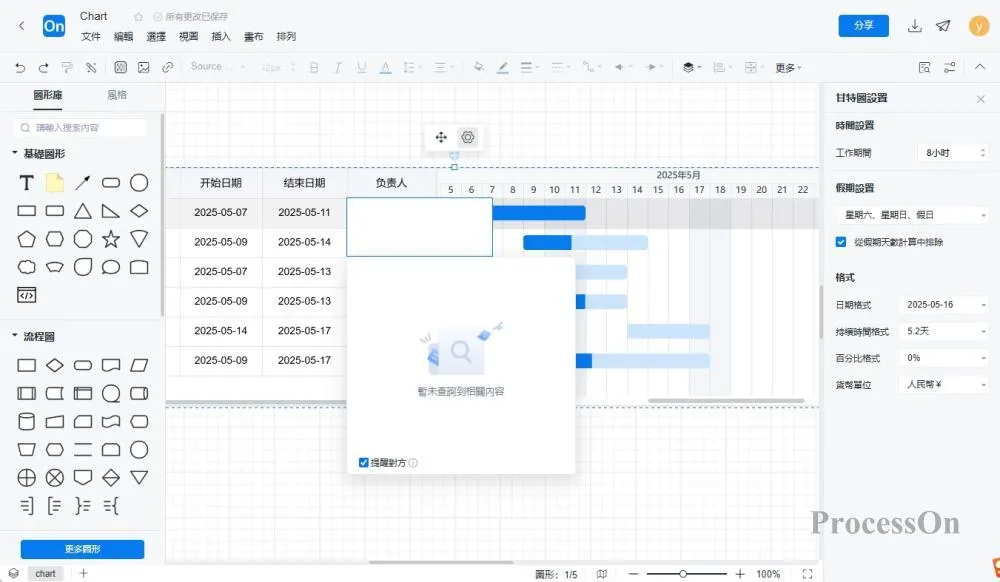This screenshot has width=1000, height=582.
Task: Select the pentagon shape
Action: [x=26, y=239]
